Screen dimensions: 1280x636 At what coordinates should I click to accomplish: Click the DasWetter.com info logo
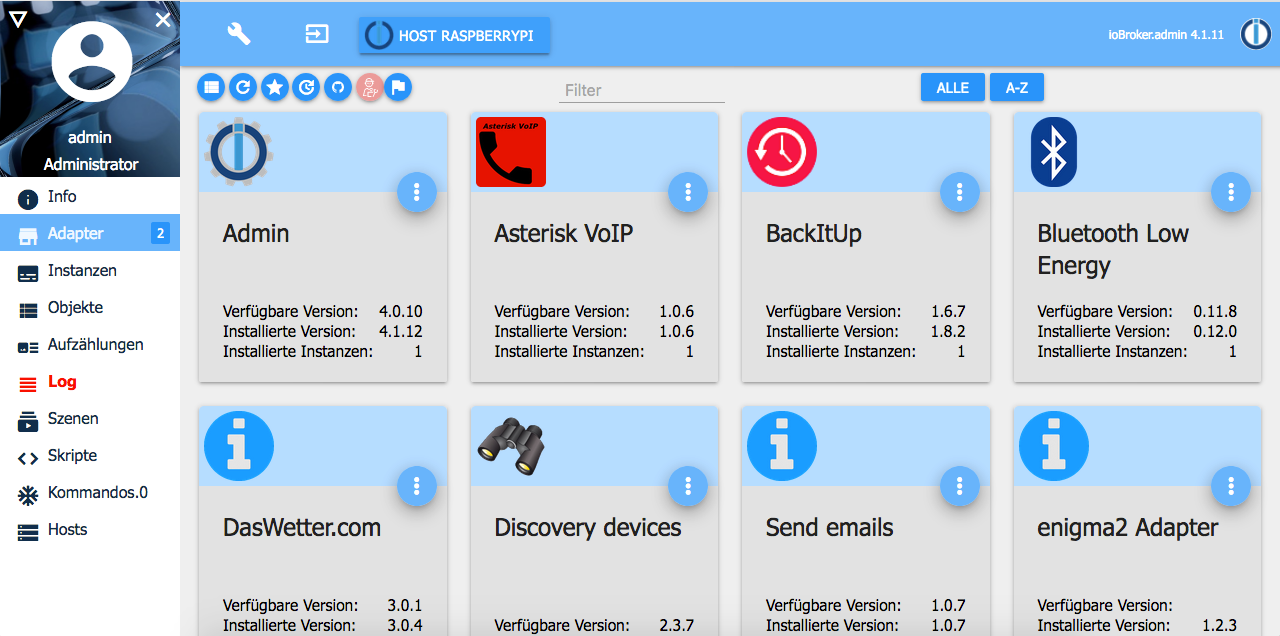click(x=239, y=446)
